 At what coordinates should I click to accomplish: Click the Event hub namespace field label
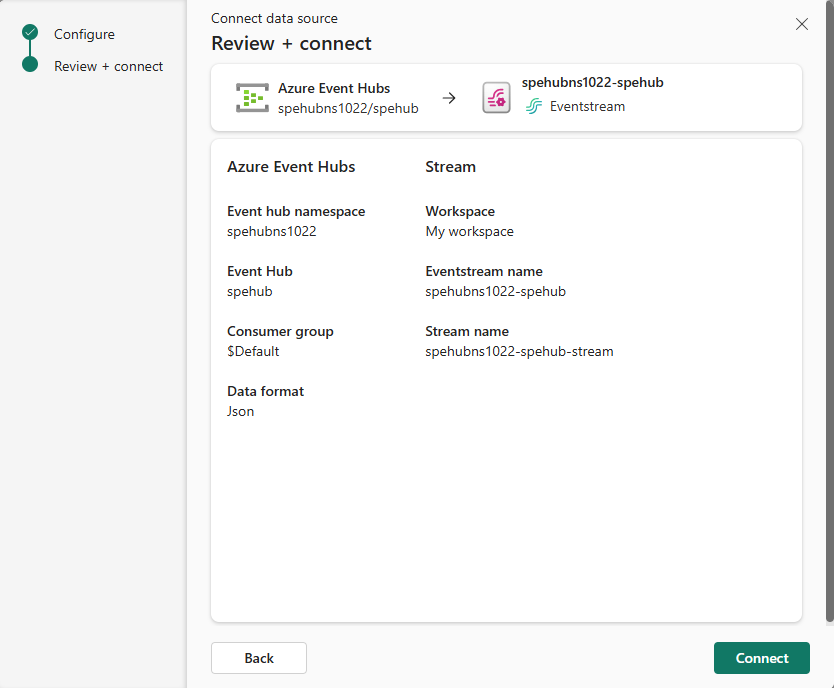[x=296, y=211]
